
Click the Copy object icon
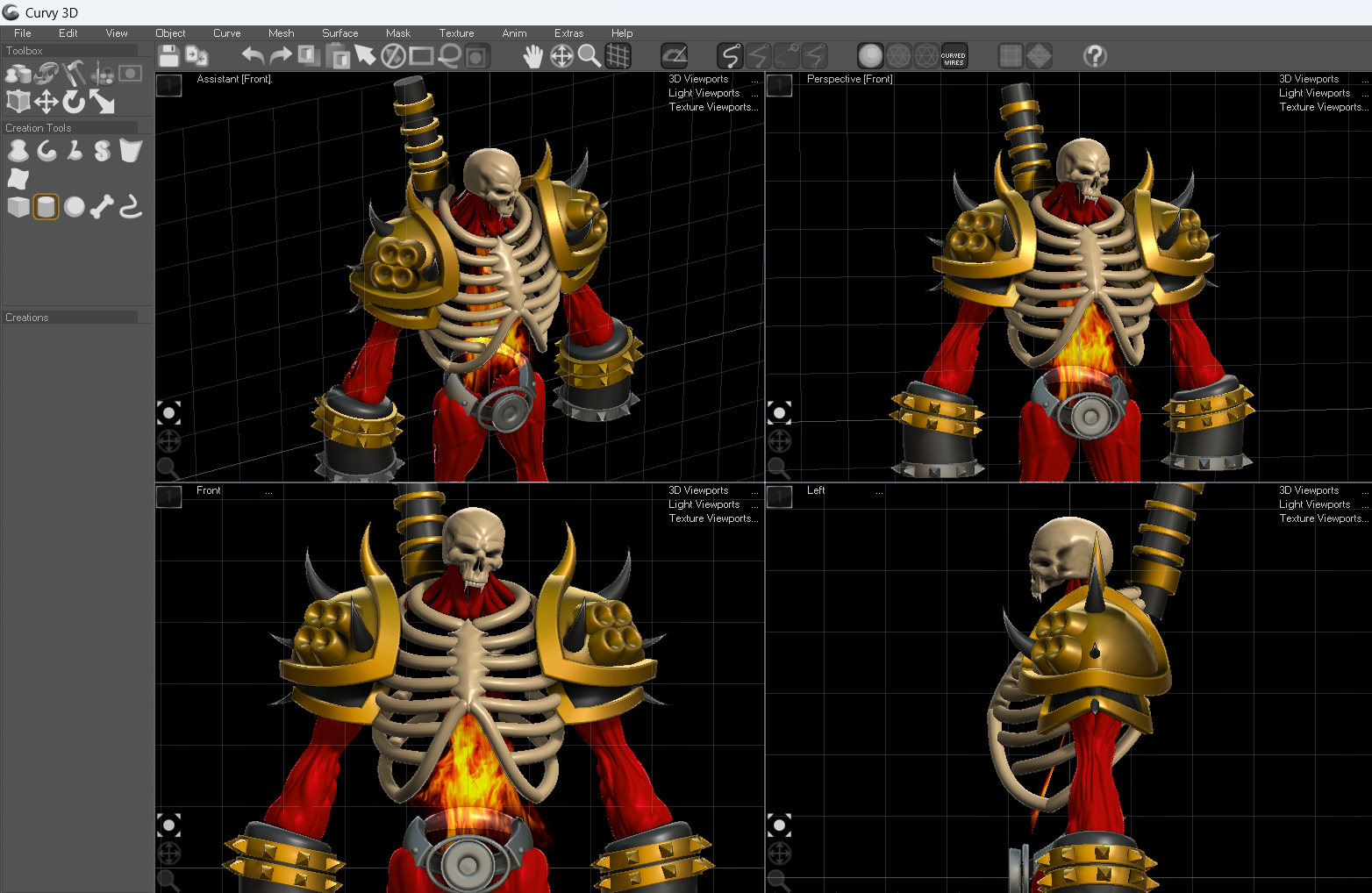click(x=309, y=56)
